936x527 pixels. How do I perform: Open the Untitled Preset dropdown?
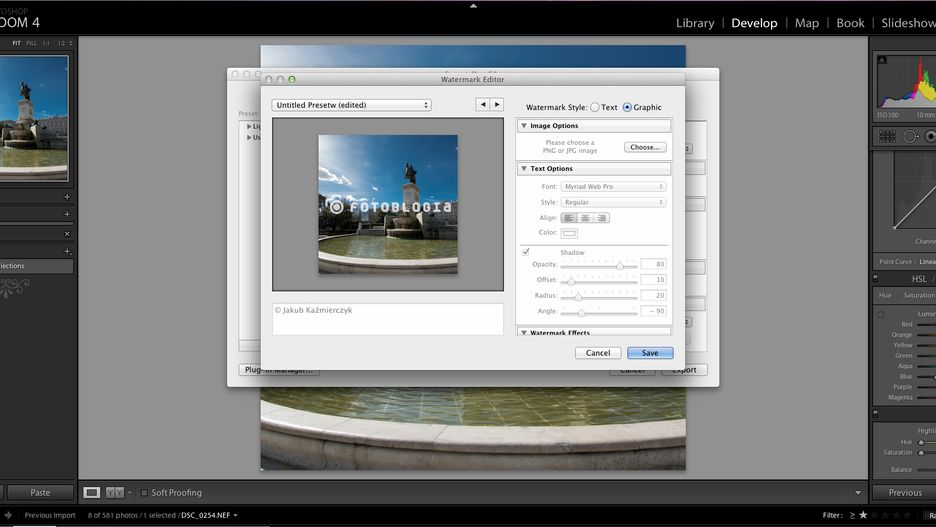tap(352, 105)
